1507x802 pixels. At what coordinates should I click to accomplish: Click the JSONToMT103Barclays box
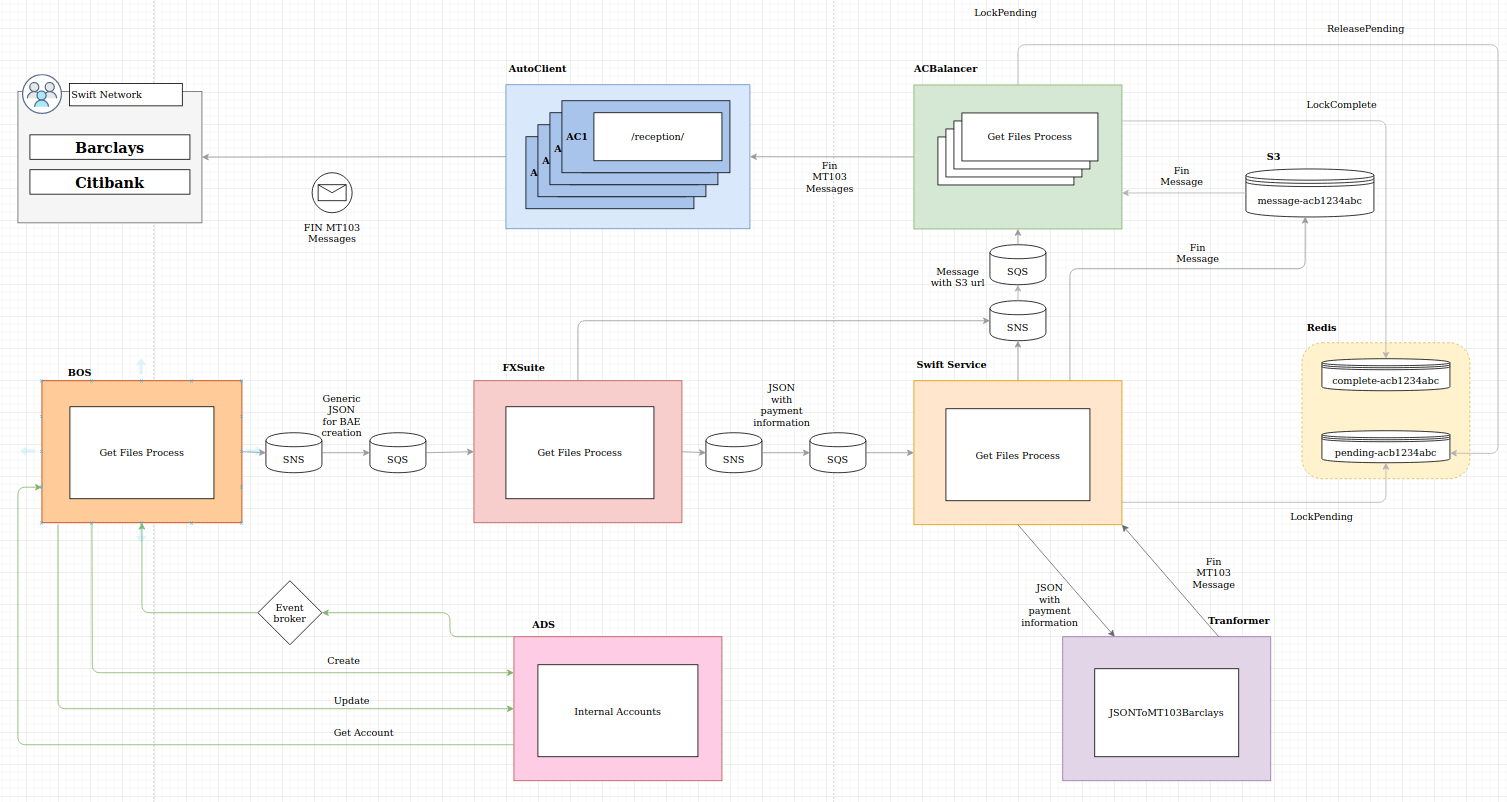(1166, 713)
